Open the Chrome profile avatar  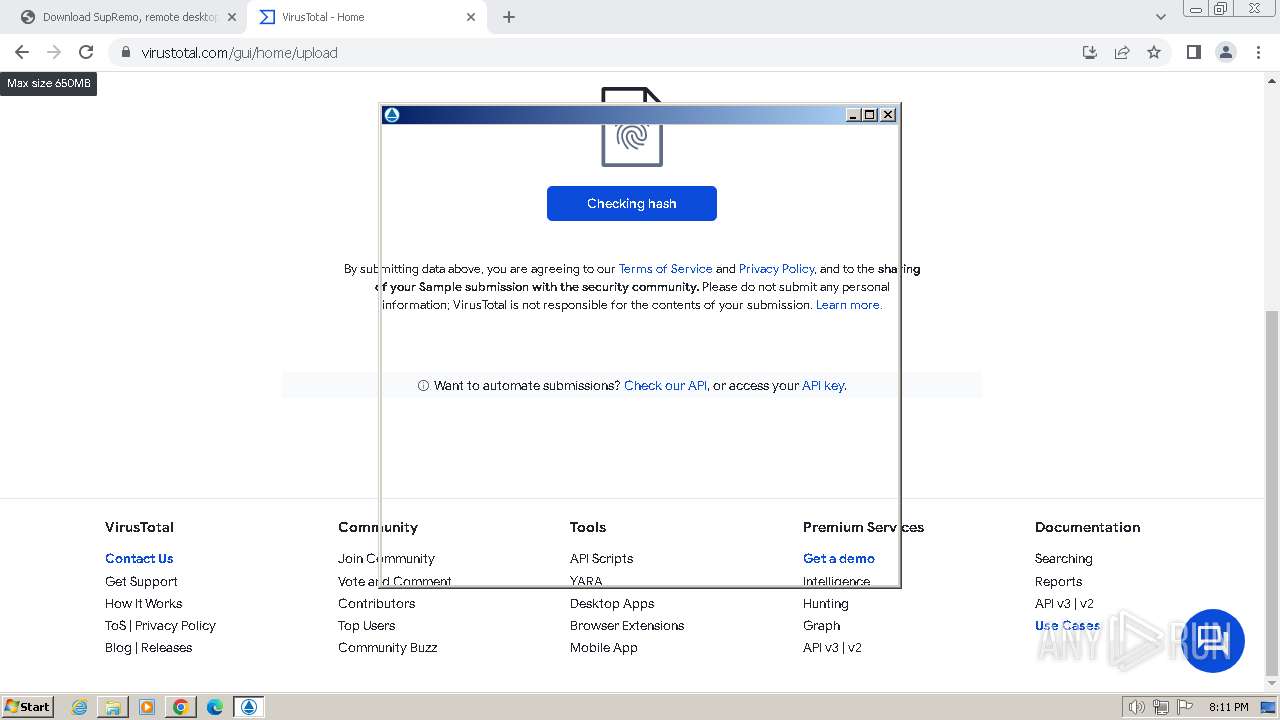(x=1226, y=52)
